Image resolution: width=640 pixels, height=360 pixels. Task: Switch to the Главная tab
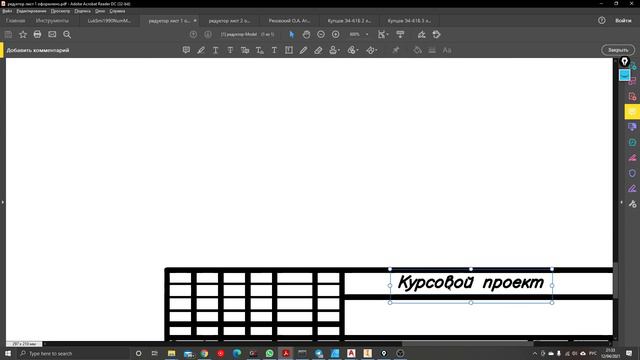click(x=16, y=20)
